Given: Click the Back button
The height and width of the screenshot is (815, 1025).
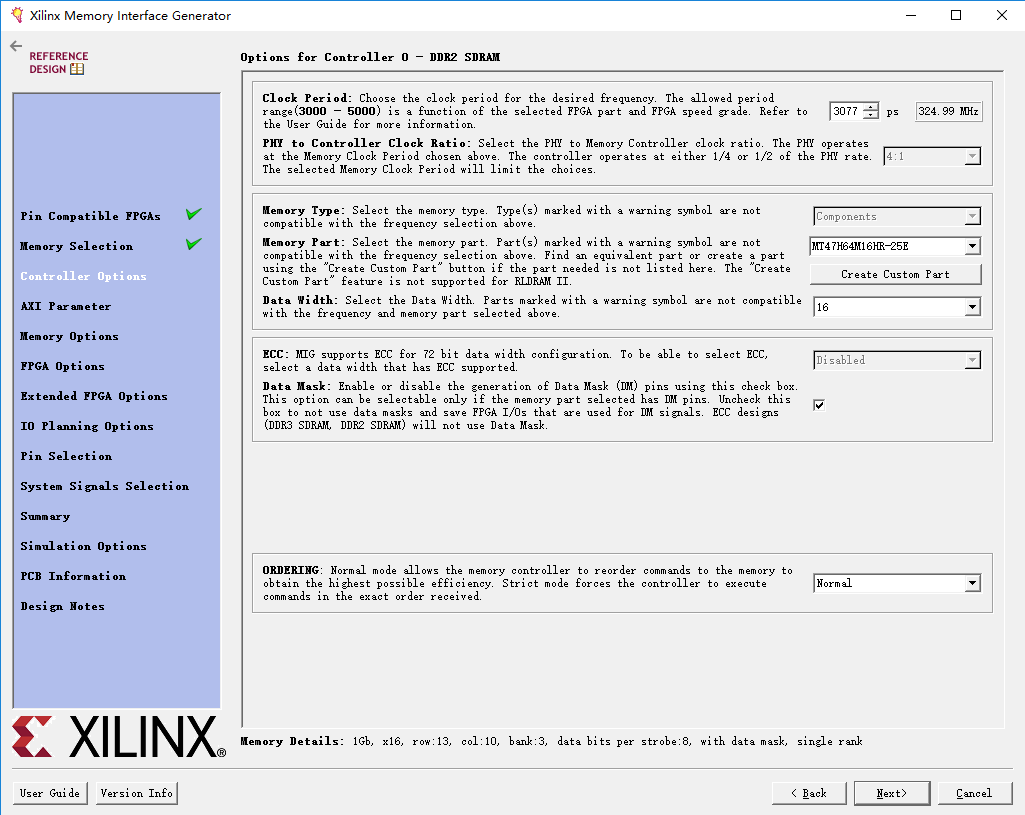Looking at the screenshot, I should tap(809, 793).
